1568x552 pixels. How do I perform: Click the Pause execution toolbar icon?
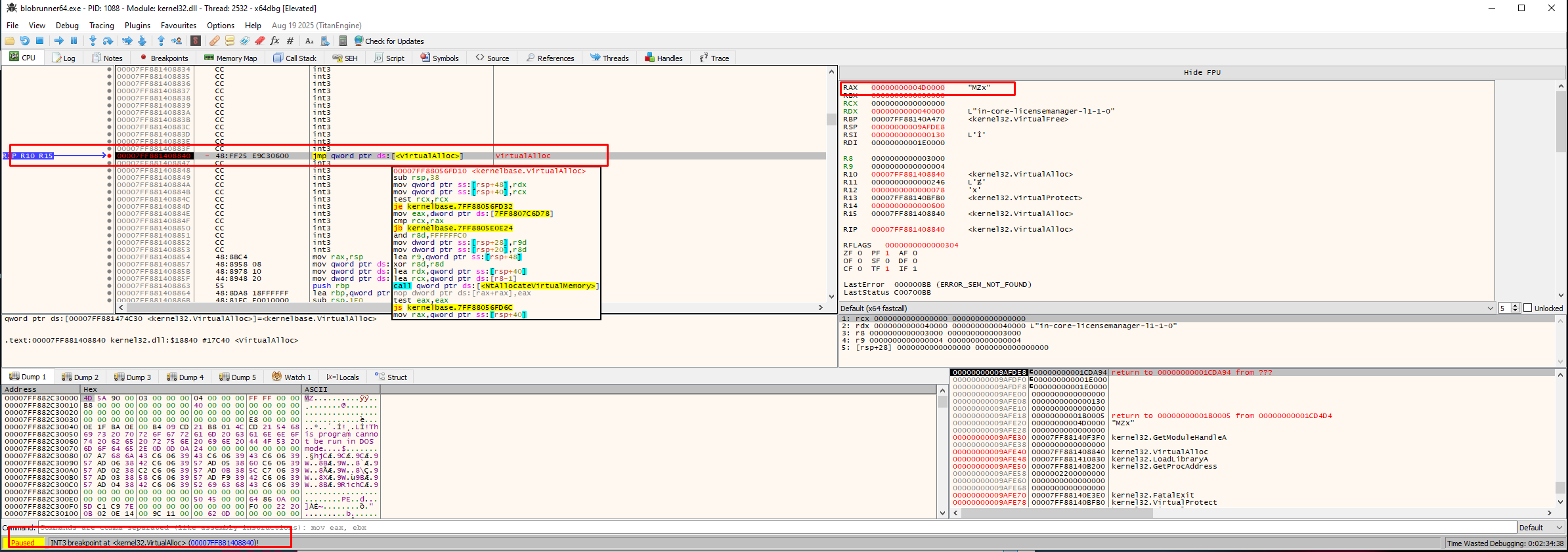[74, 41]
